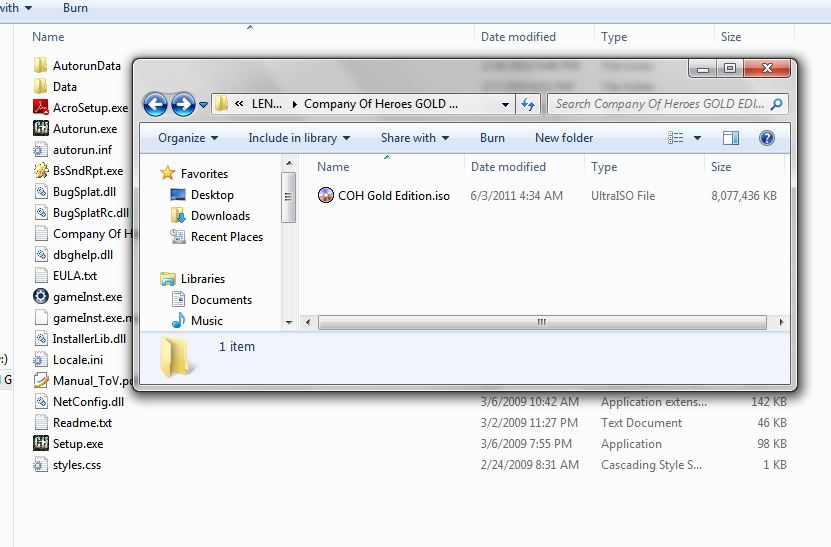Click the magnifier search icon

[776, 104]
